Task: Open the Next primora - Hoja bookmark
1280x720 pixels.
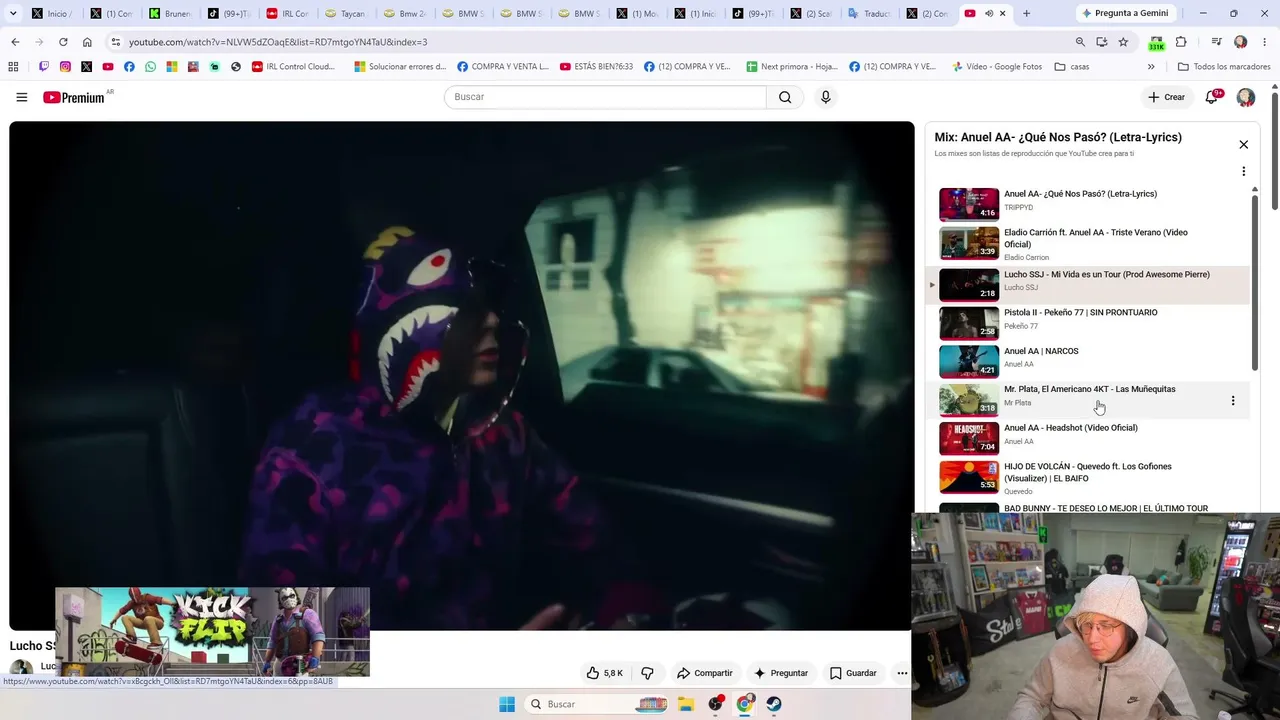Action: click(792, 67)
